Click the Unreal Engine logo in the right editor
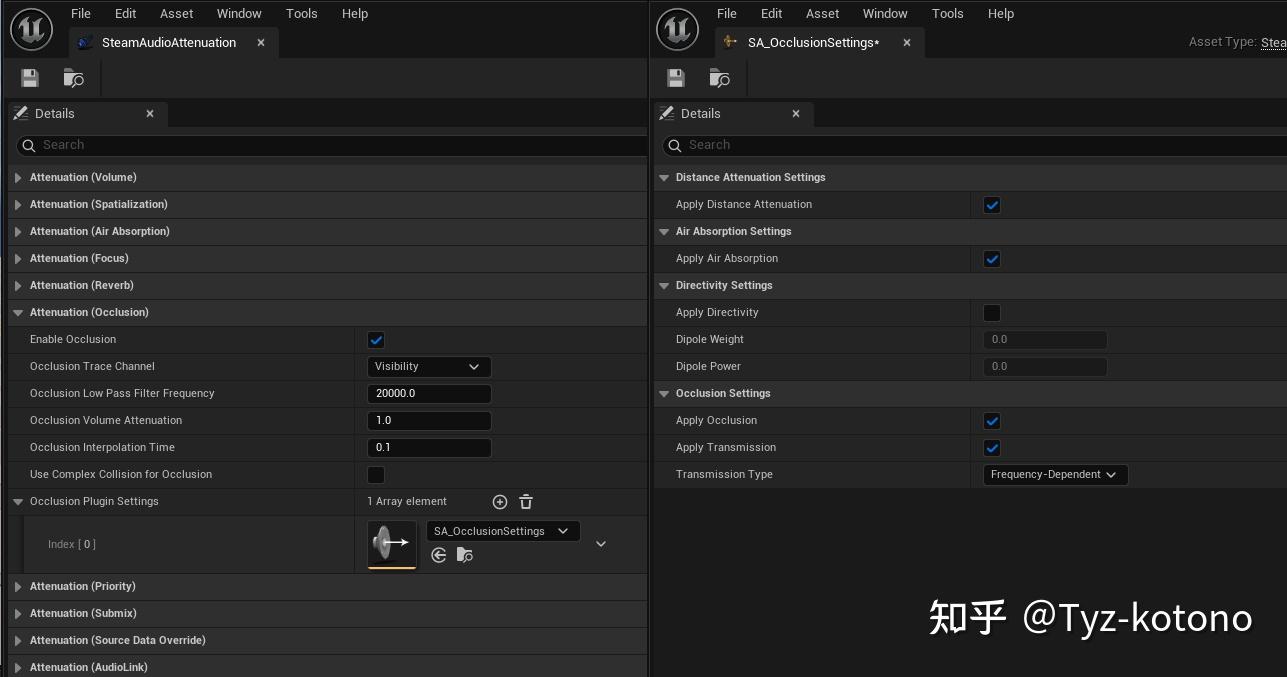Image resolution: width=1287 pixels, height=677 pixels. point(677,29)
